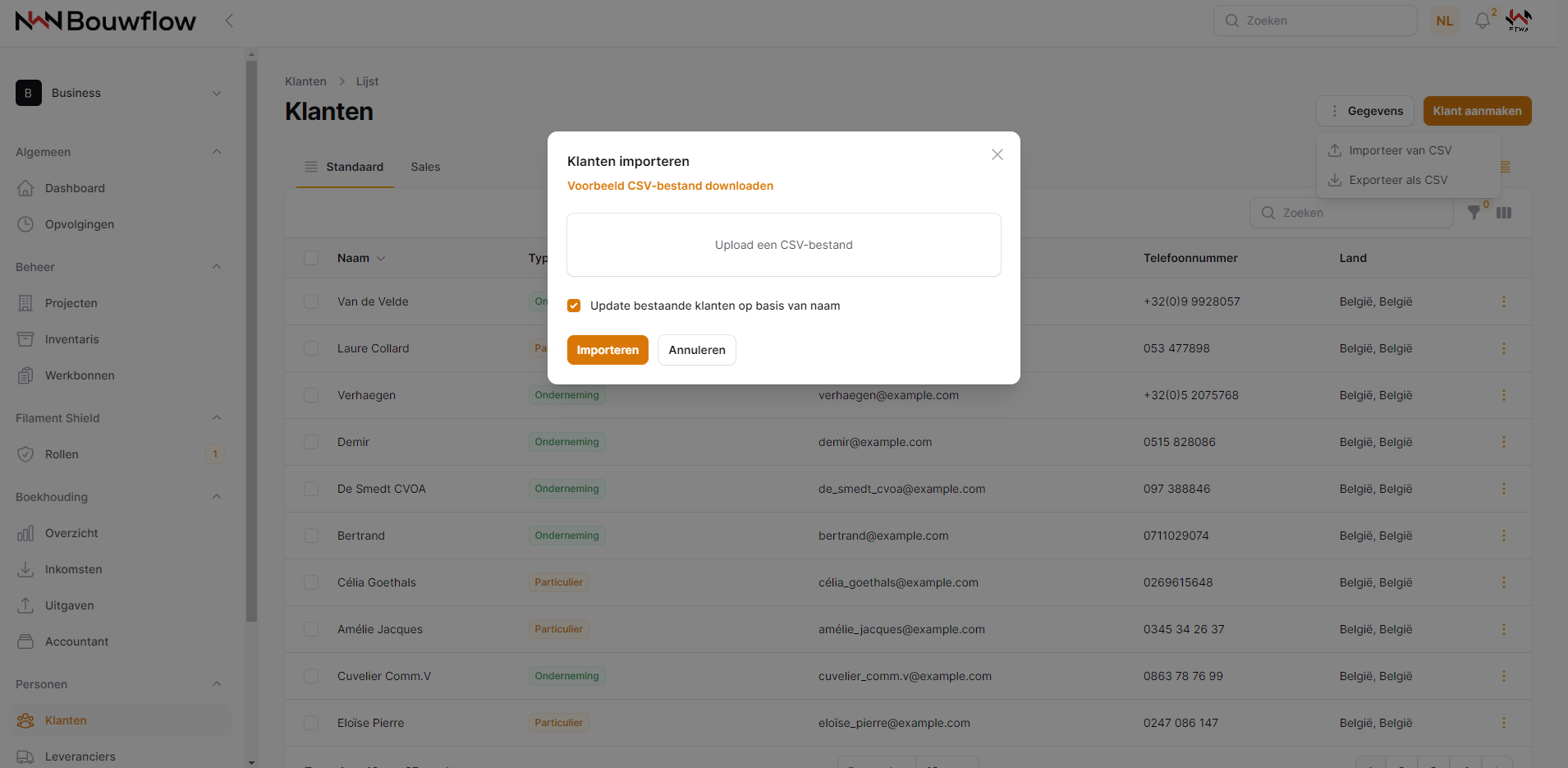This screenshot has height=768, width=1568.
Task: Click the Werkbonnen clipboard icon
Action: [x=25, y=375]
